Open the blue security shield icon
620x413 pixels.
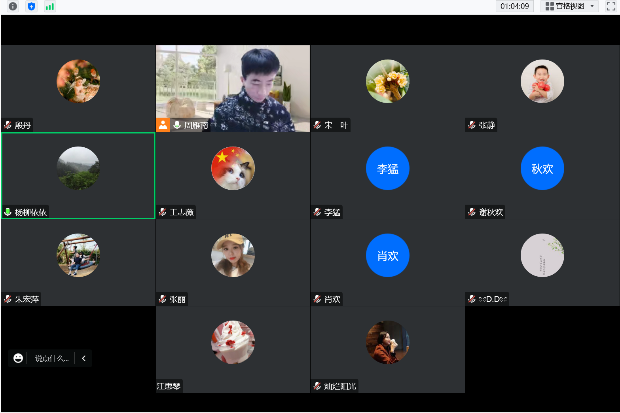pyautogui.click(x=31, y=6)
